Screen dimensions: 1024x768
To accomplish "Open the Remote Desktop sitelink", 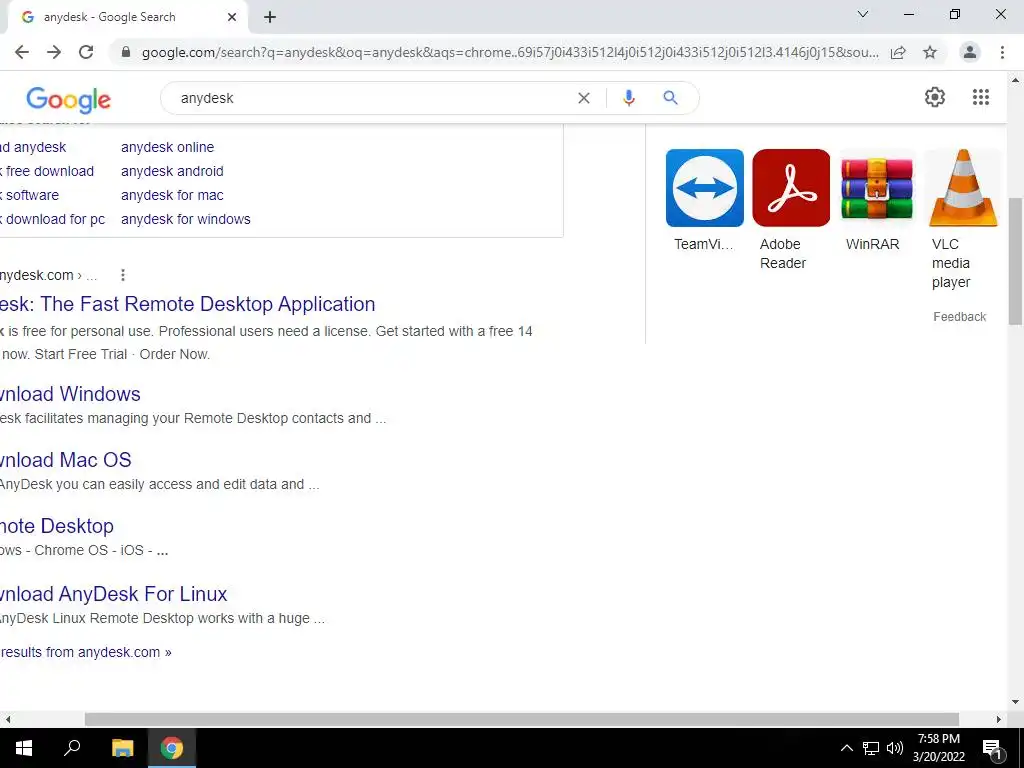I will pyautogui.click(x=57, y=526).
